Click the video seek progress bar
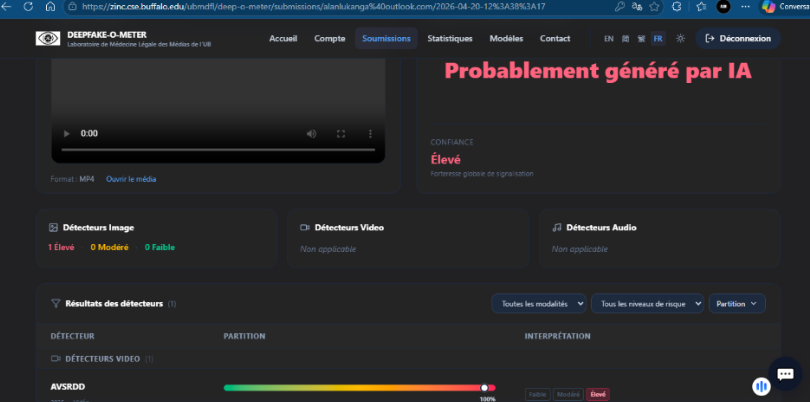810x402 pixels. pos(218,150)
